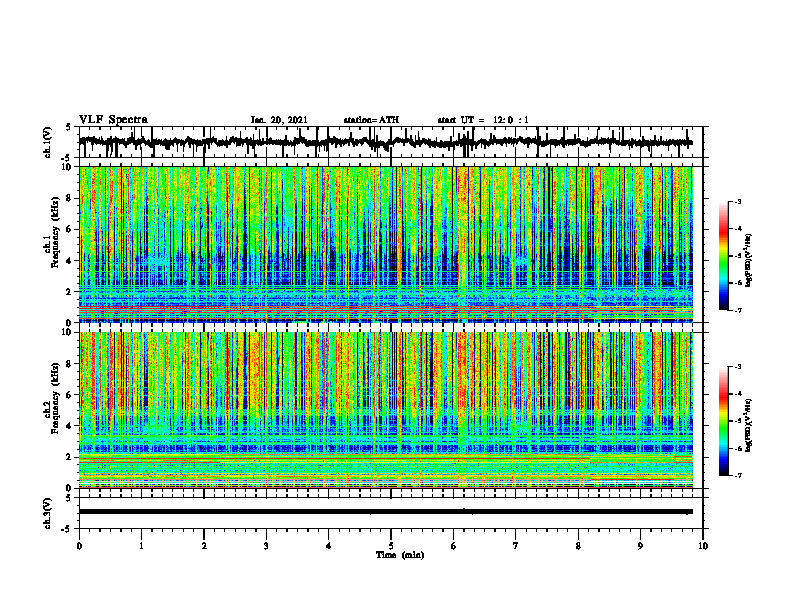Click the ch.1 spectrogram color scale bar
Image resolution: width=792 pixels, height=612 pixels.
(723, 256)
